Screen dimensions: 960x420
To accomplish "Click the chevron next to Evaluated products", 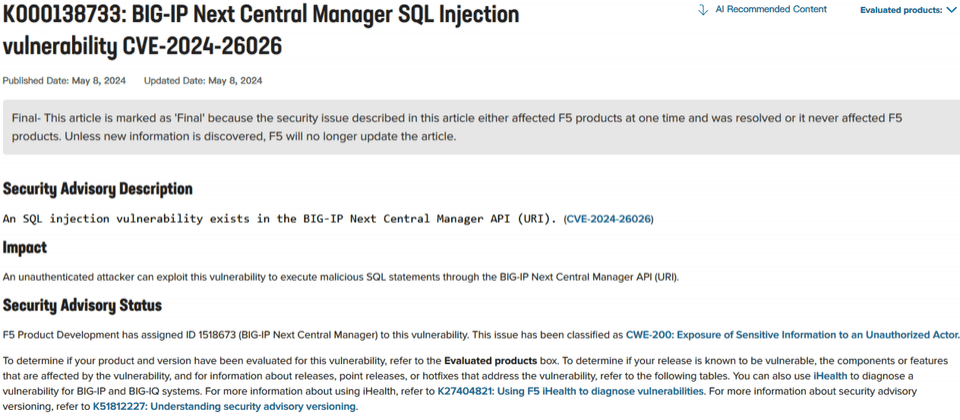I will [951, 10].
